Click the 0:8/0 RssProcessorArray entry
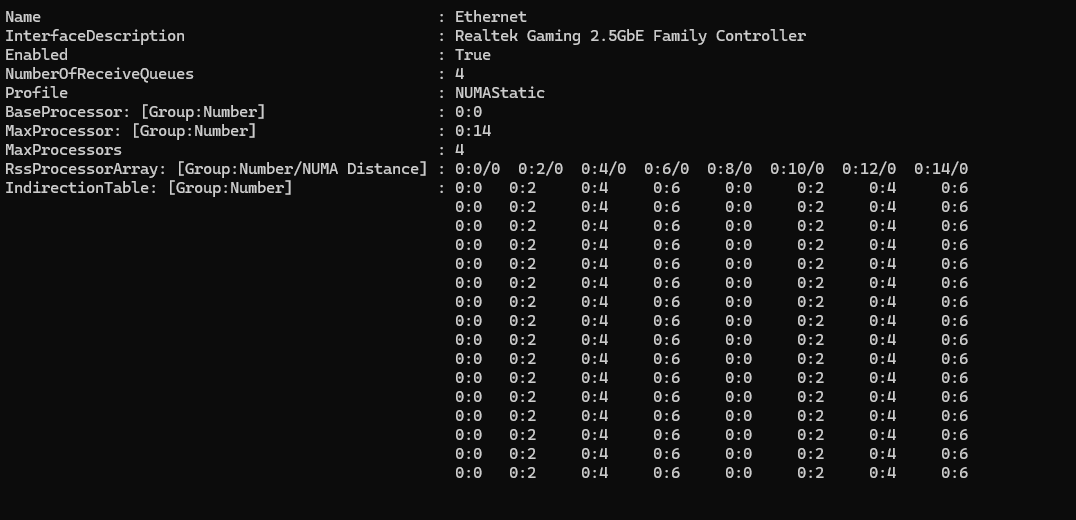Viewport: 1076px width, 520px height. [727, 169]
